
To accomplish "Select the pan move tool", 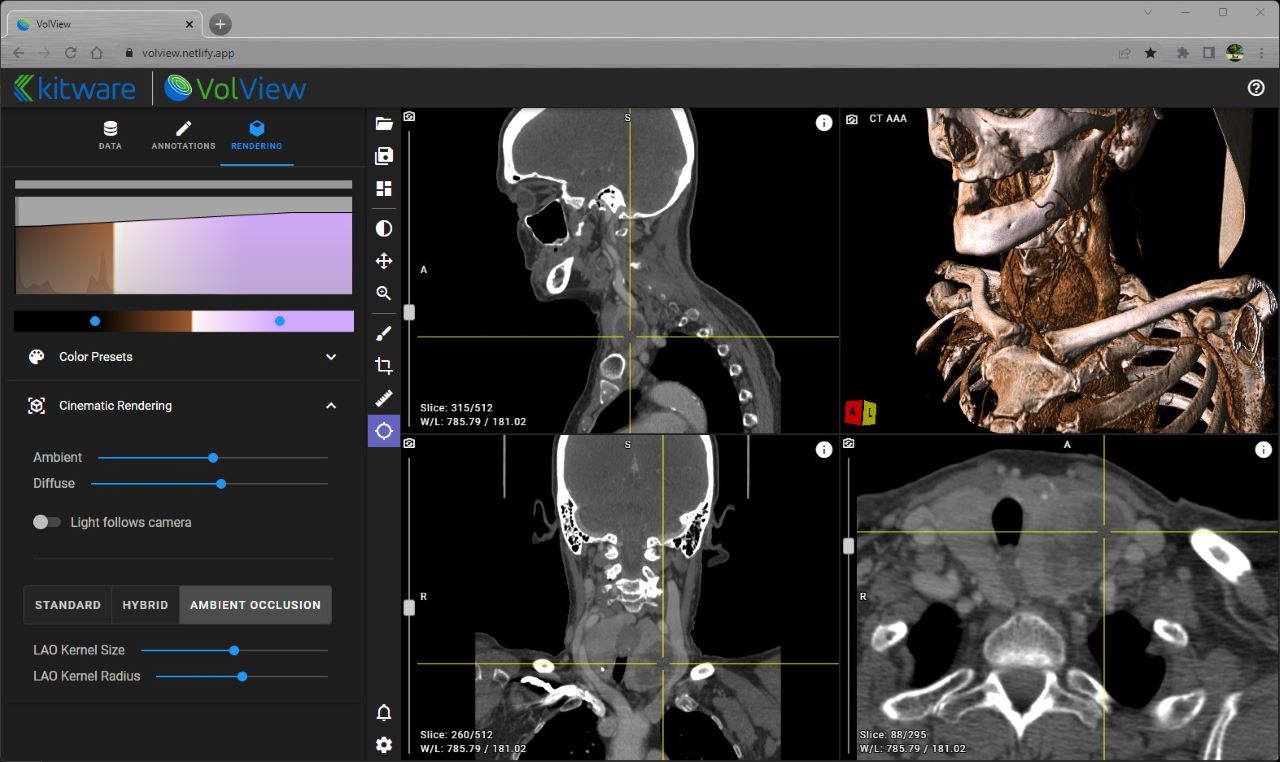I will (x=384, y=261).
